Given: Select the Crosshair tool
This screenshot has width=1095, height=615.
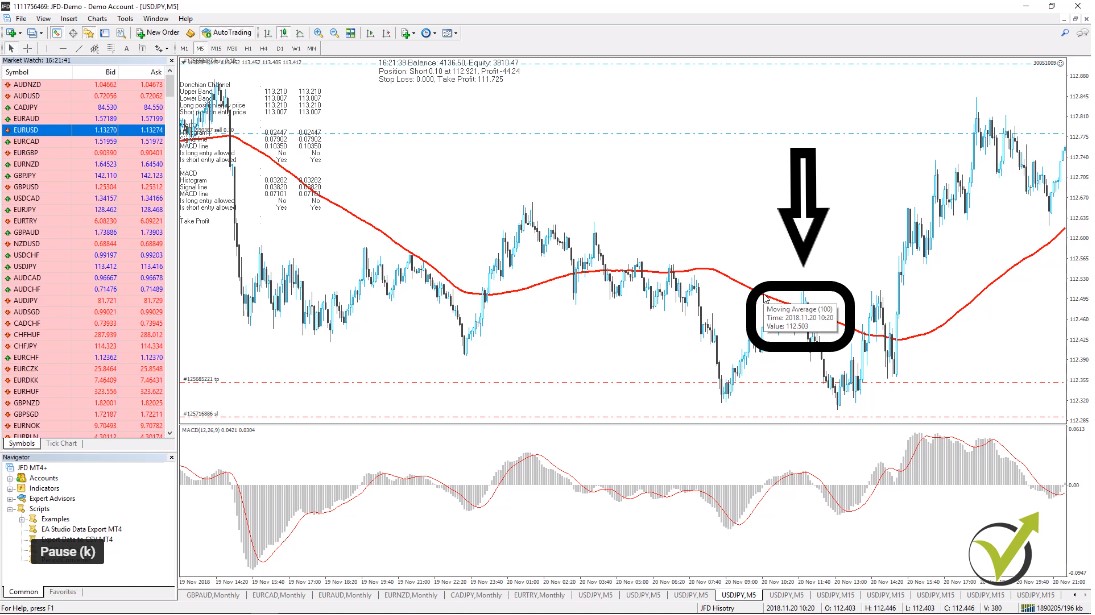Looking at the screenshot, I should click(27, 46).
